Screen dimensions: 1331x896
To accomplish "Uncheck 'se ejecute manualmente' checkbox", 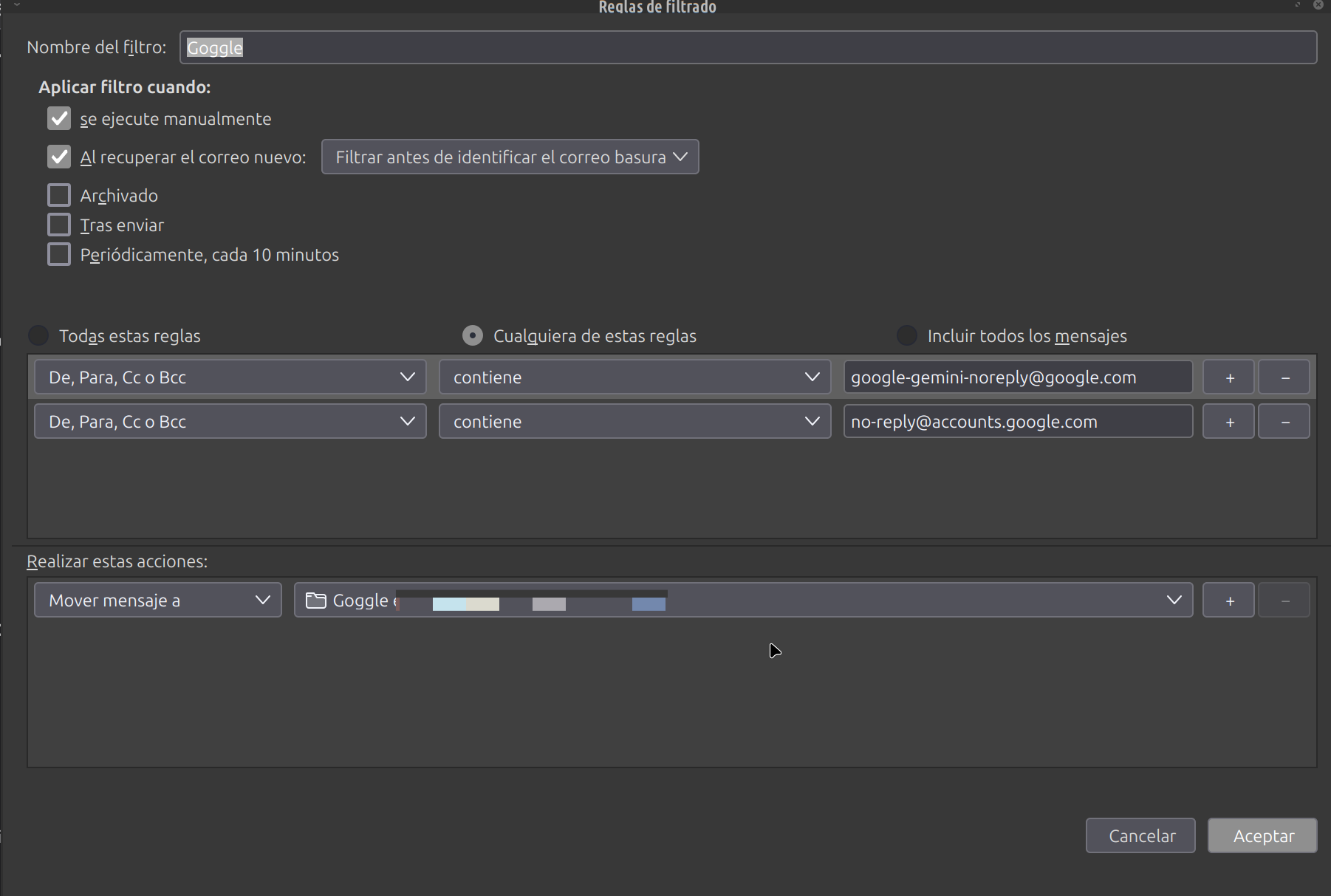I will 59,119.
